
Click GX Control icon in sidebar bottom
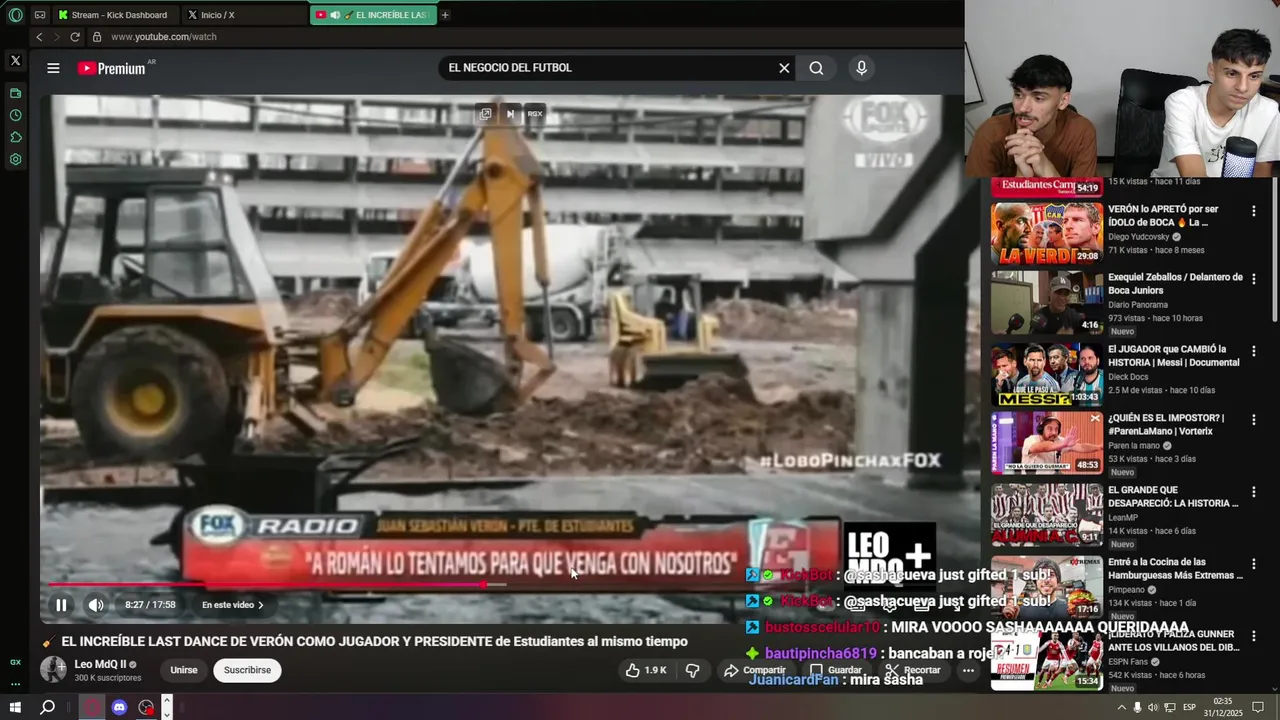(15, 662)
